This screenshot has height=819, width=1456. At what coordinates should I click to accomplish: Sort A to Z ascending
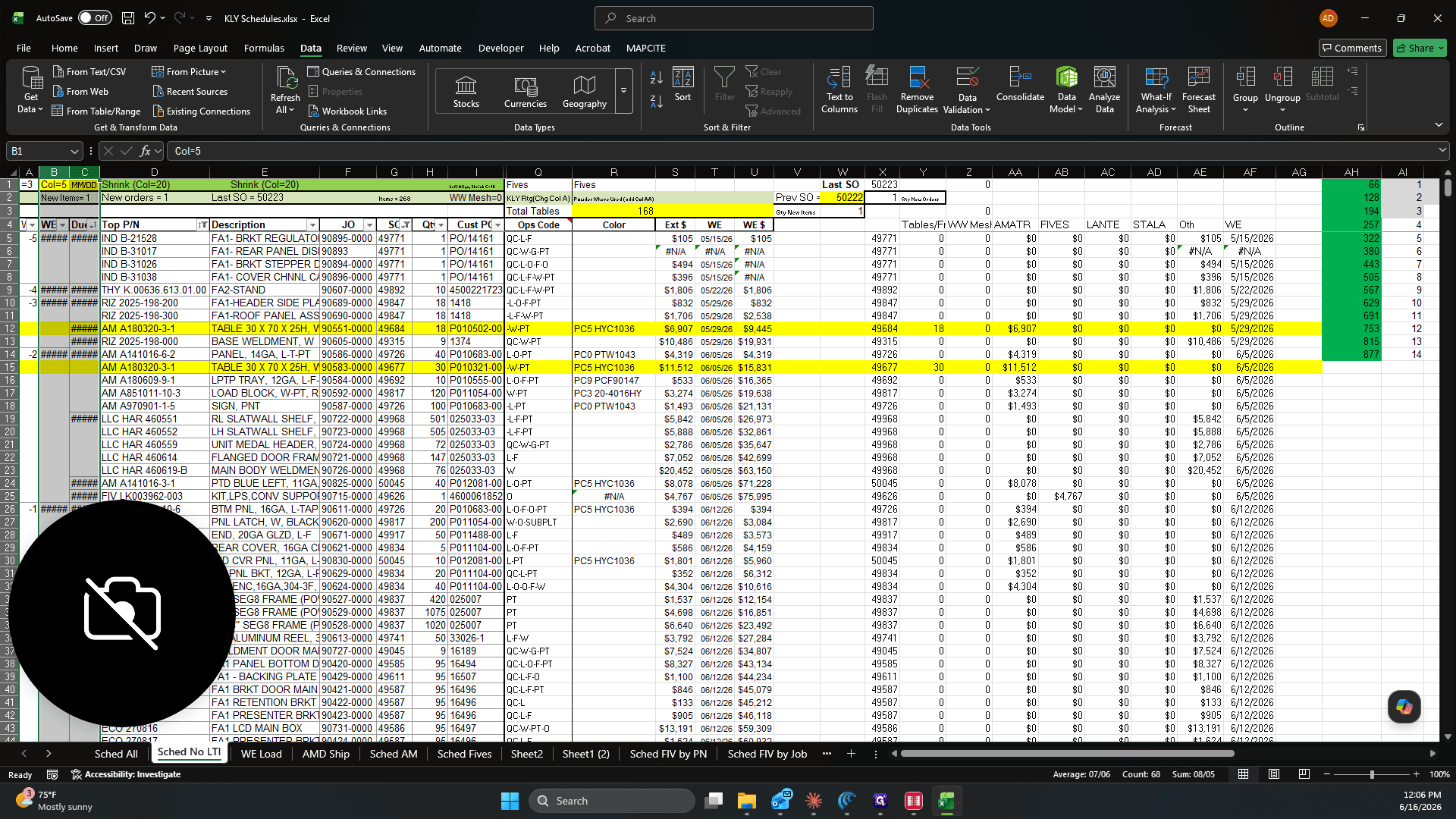click(657, 77)
